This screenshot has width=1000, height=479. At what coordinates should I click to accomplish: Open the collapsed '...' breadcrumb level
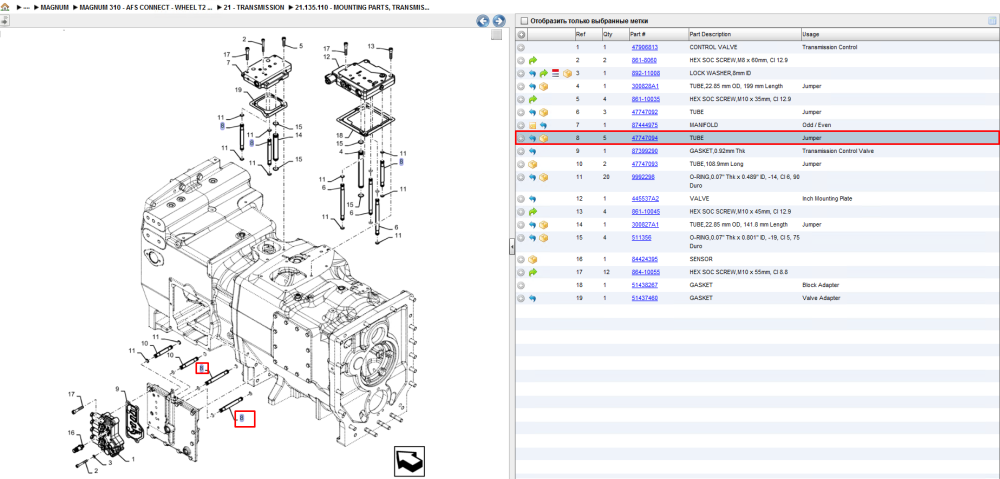click(26, 8)
